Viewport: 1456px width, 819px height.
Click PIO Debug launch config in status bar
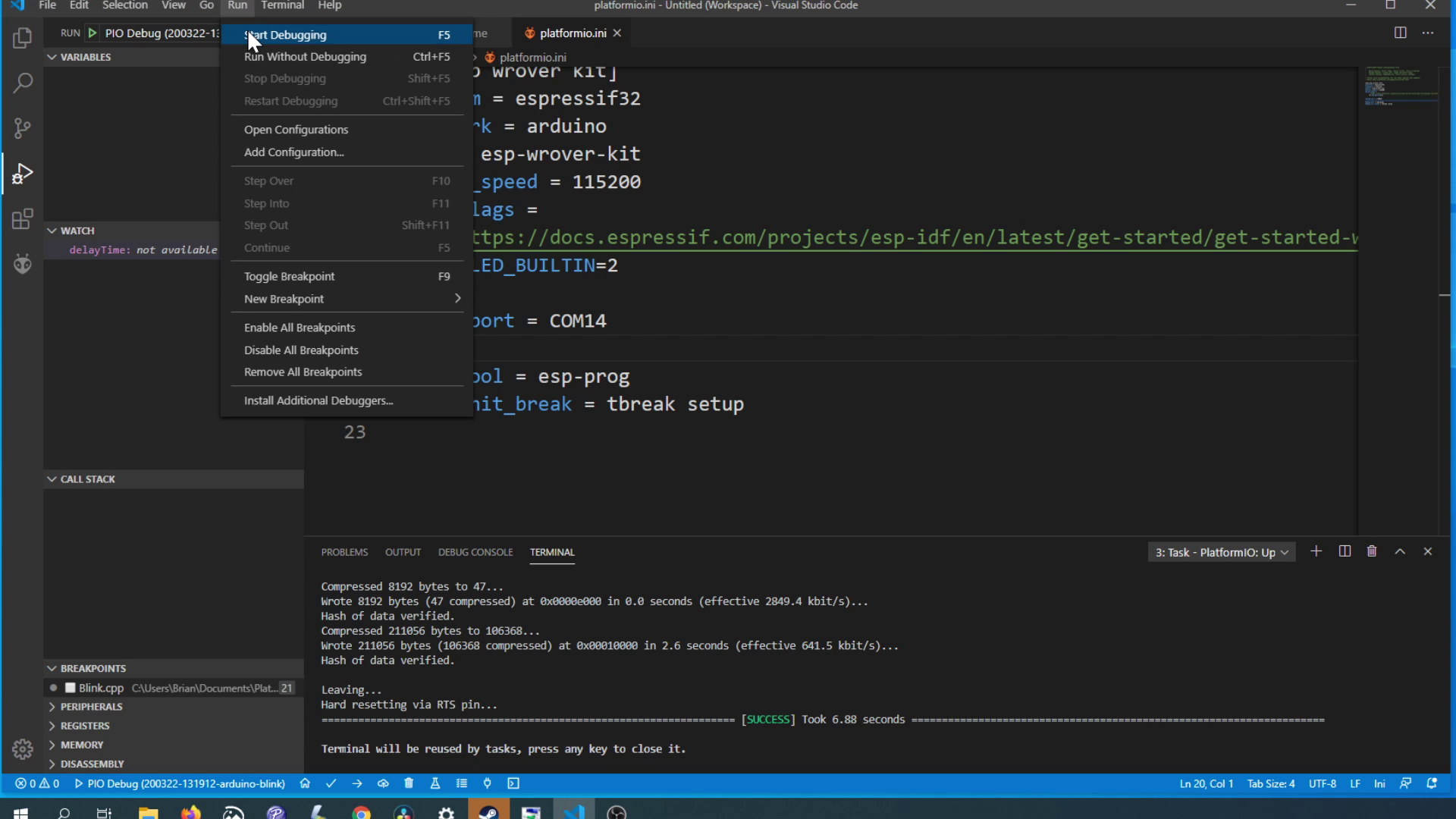point(180,783)
